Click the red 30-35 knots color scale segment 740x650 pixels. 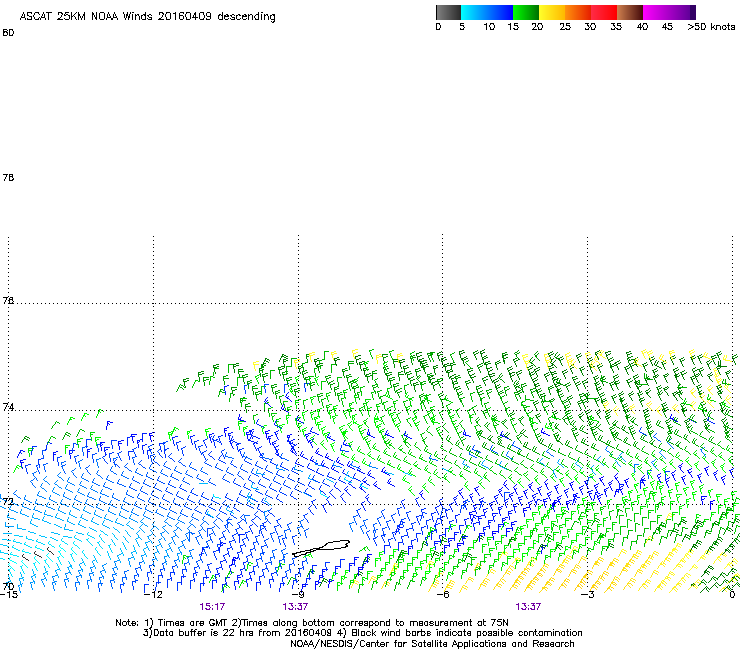[604, 12]
